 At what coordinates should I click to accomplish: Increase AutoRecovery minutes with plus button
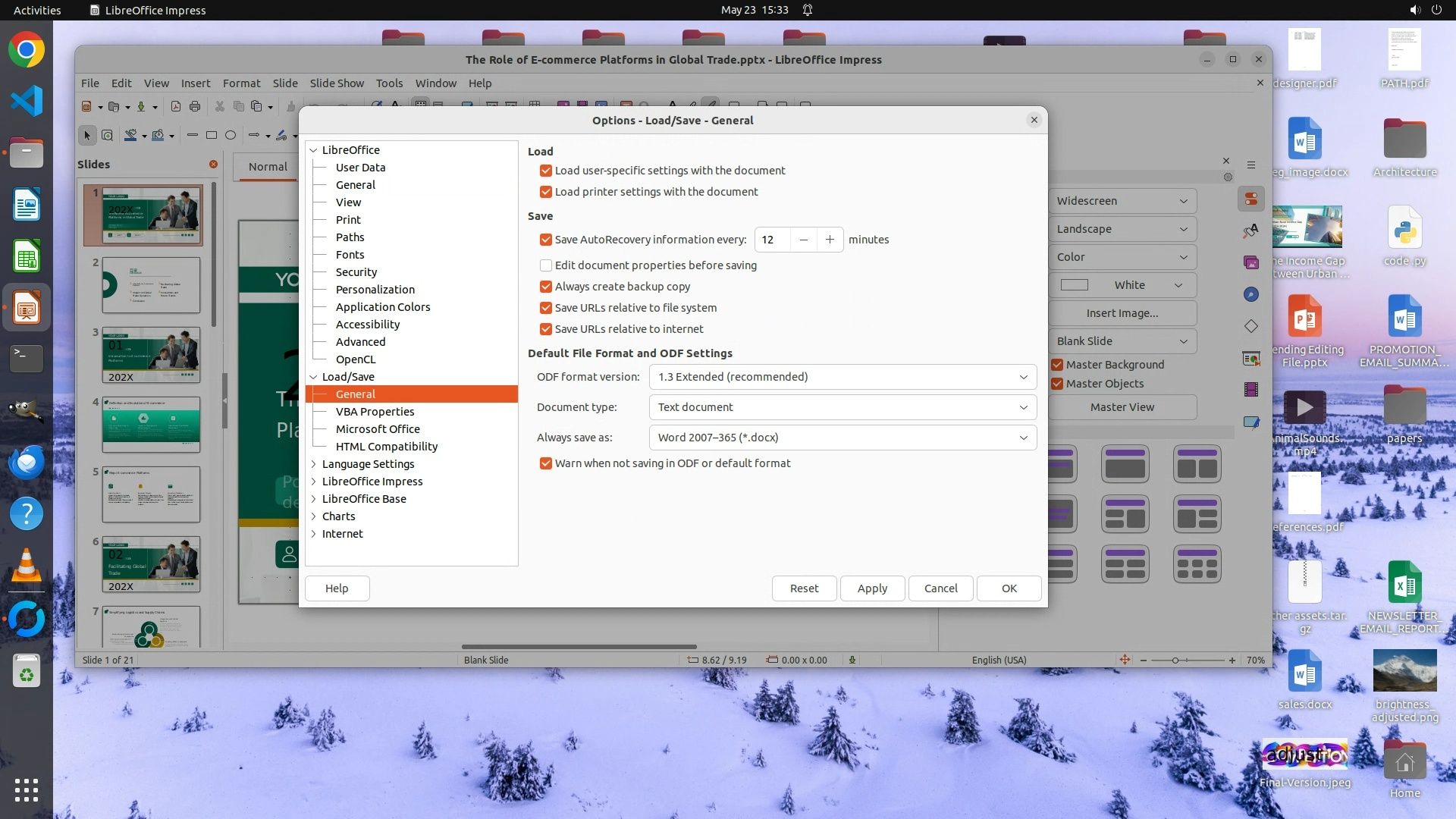[x=830, y=240]
